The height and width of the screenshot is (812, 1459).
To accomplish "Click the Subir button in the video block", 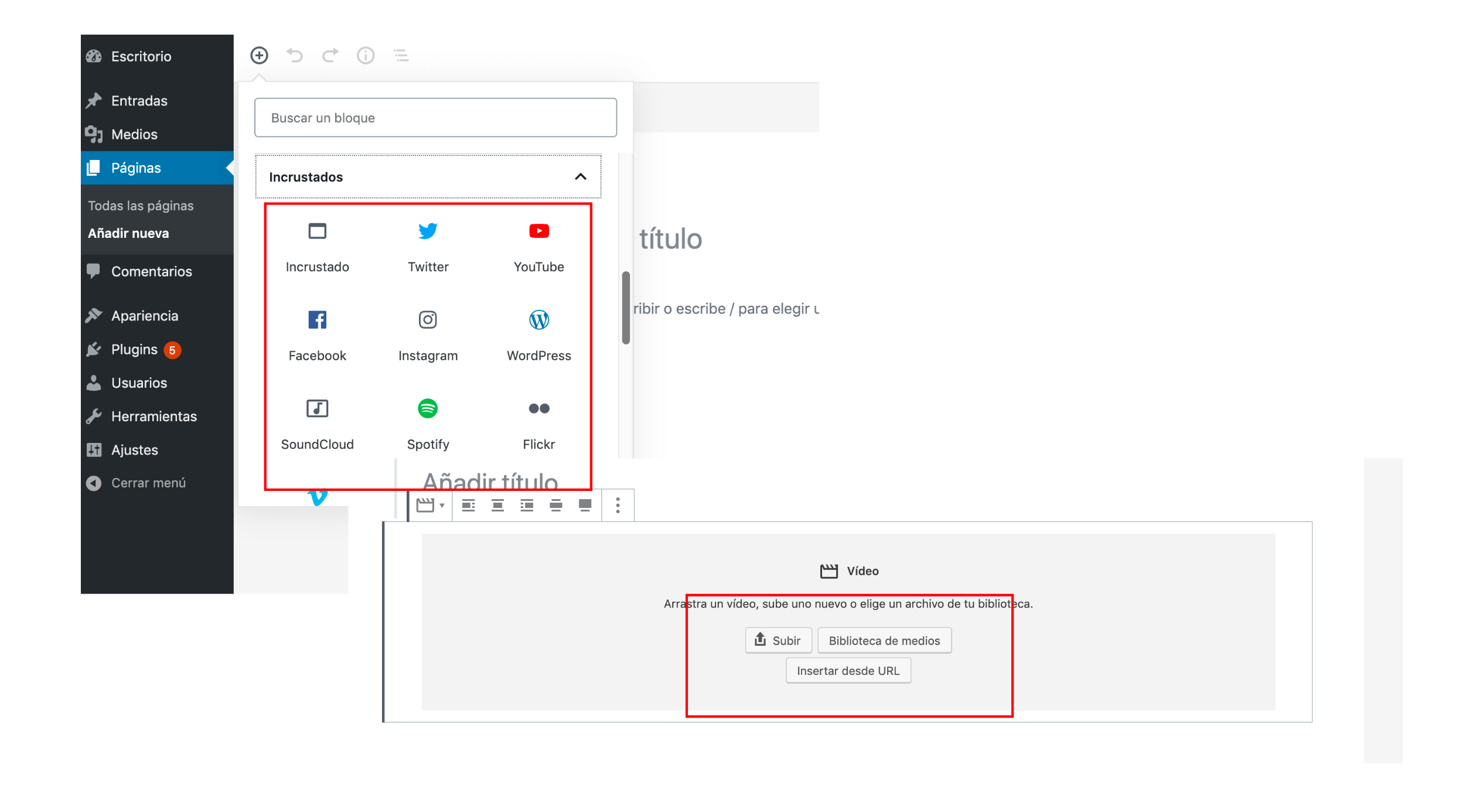I will click(778, 640).
